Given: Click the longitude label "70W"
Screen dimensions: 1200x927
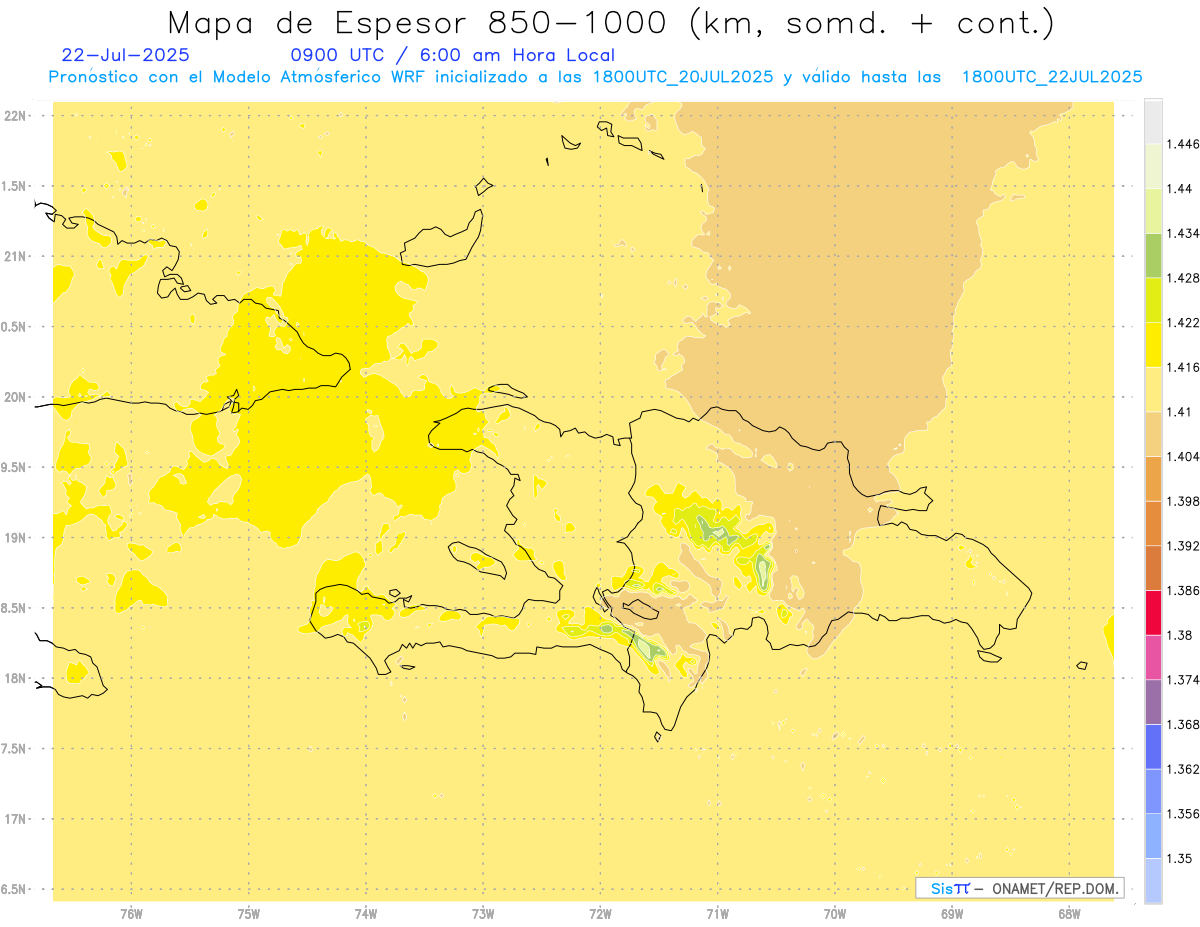Looking at the screenshot, I should tap(835, 914).
